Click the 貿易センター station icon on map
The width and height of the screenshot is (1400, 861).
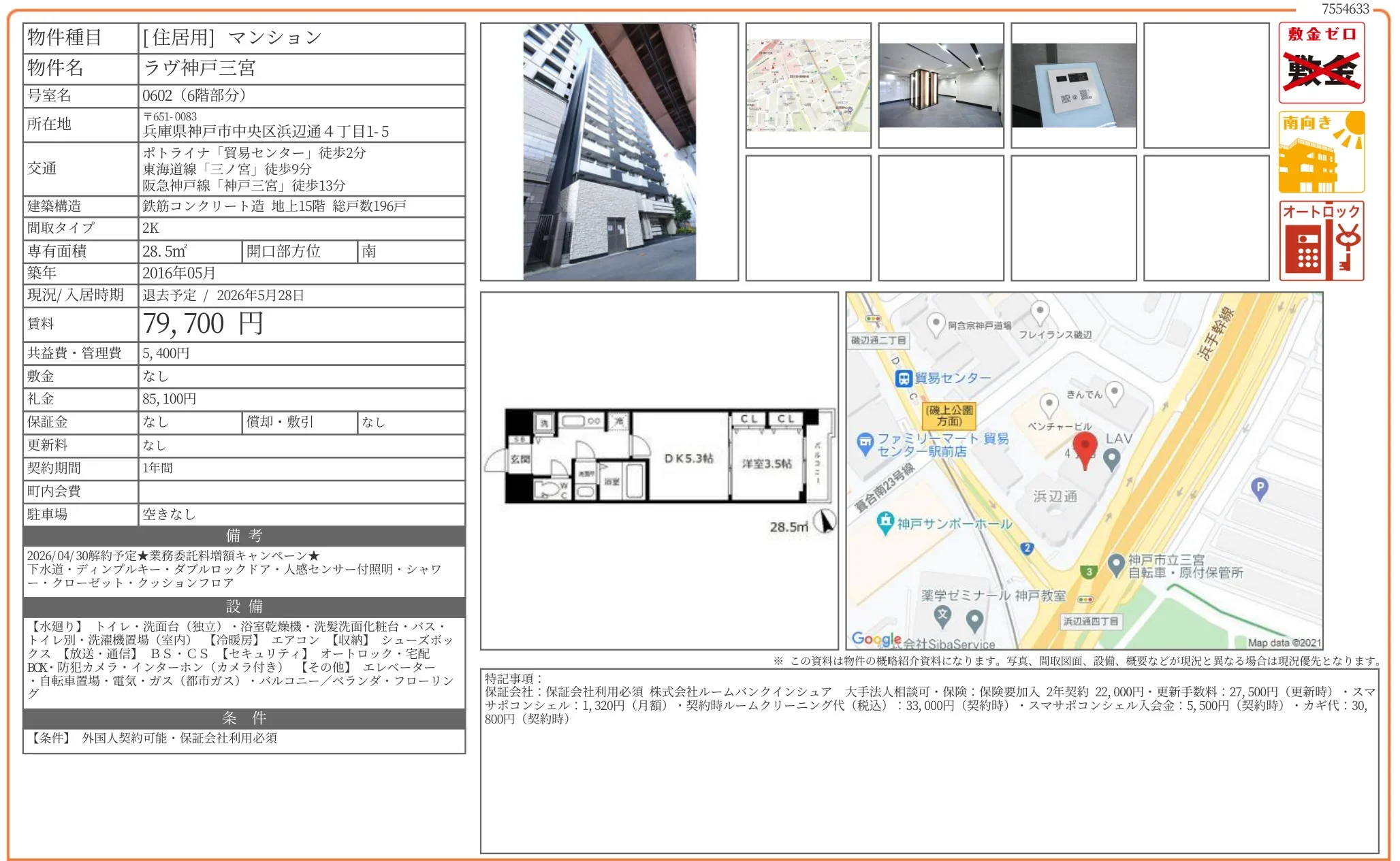(904, 378)
